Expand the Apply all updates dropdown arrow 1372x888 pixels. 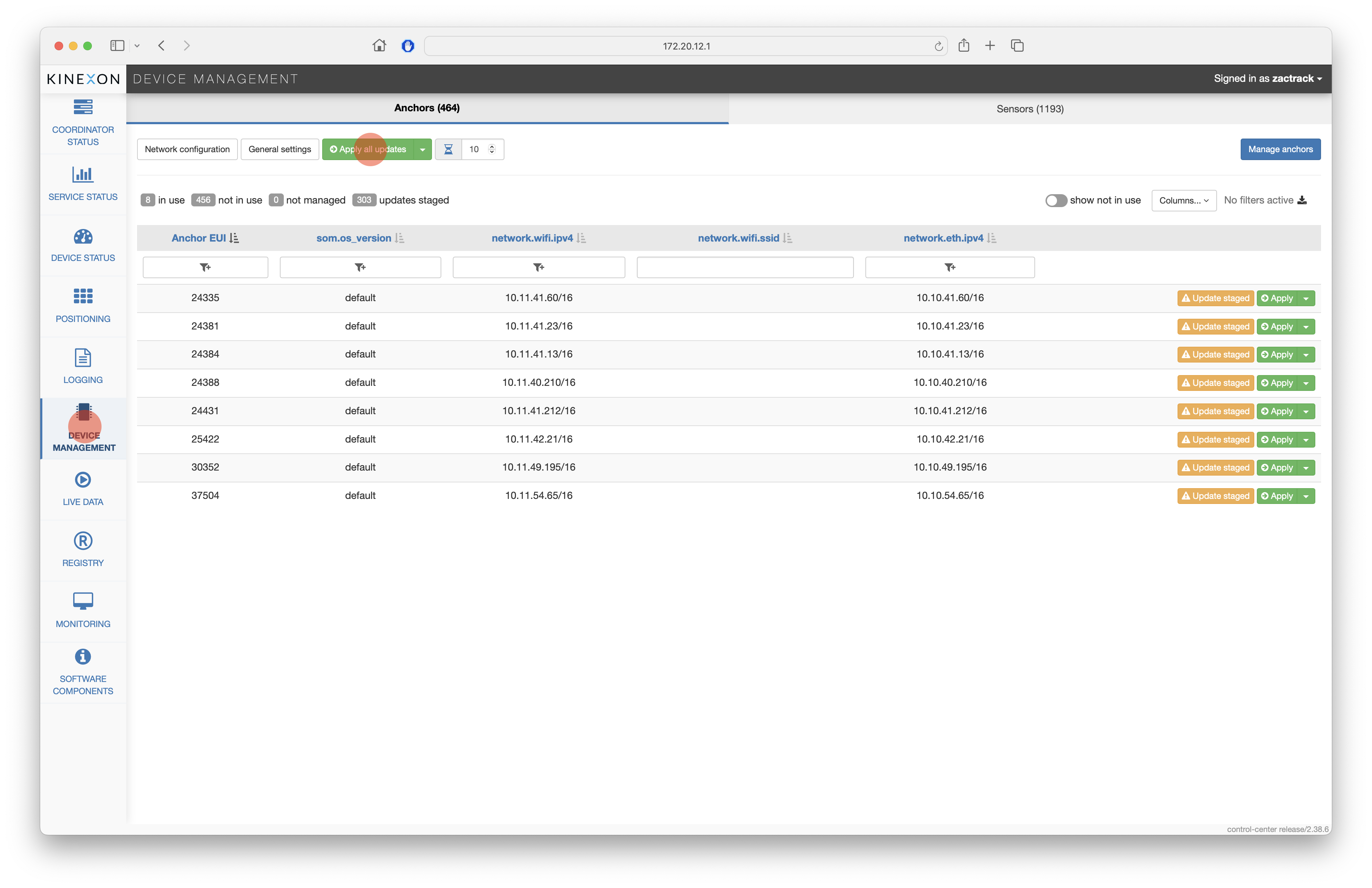pyautogui.click(x=422, y=149)
